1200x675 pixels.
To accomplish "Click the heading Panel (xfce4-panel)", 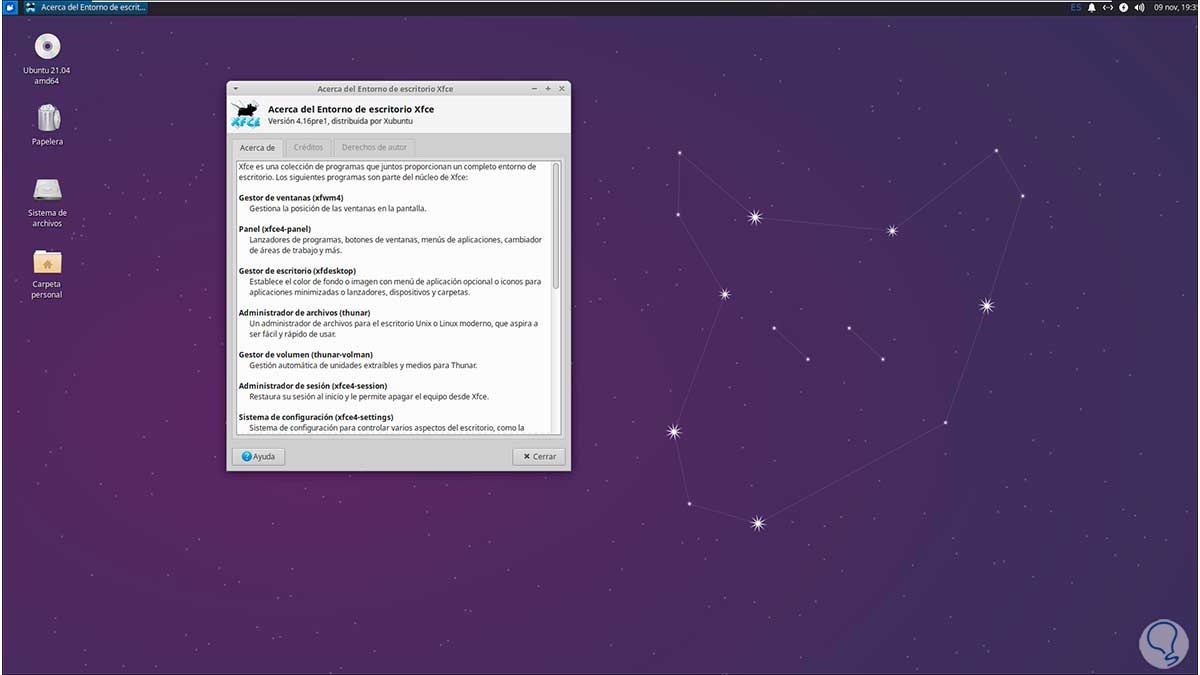I will [275, 229].
